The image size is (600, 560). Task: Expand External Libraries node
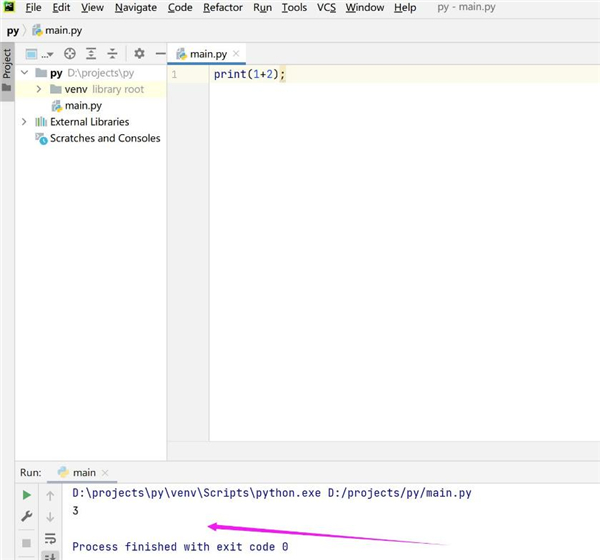[24, 122]
